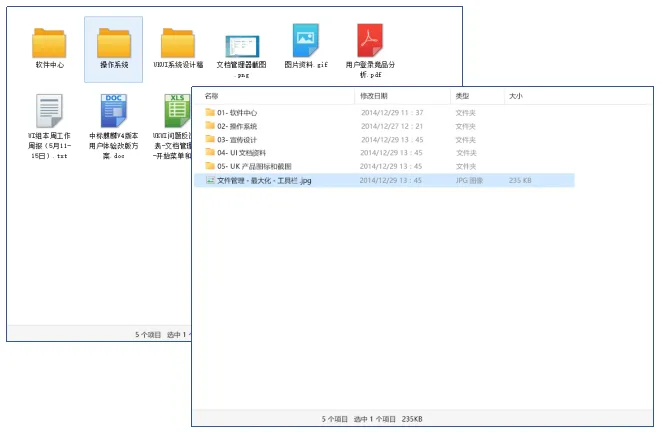The width and height of the screenshot is (662, 432).
Task: Select the 文件管理 - 最大化 - 工具栏.jpg file name
Action: click(264, 181)
